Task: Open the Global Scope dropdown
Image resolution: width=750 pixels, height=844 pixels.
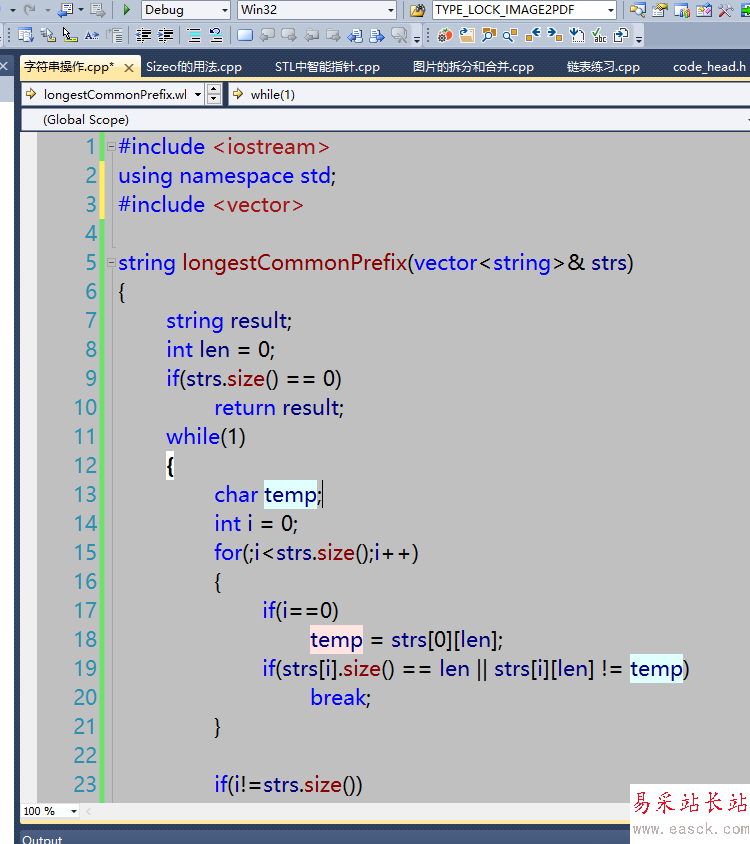Action: pos(385,119)
